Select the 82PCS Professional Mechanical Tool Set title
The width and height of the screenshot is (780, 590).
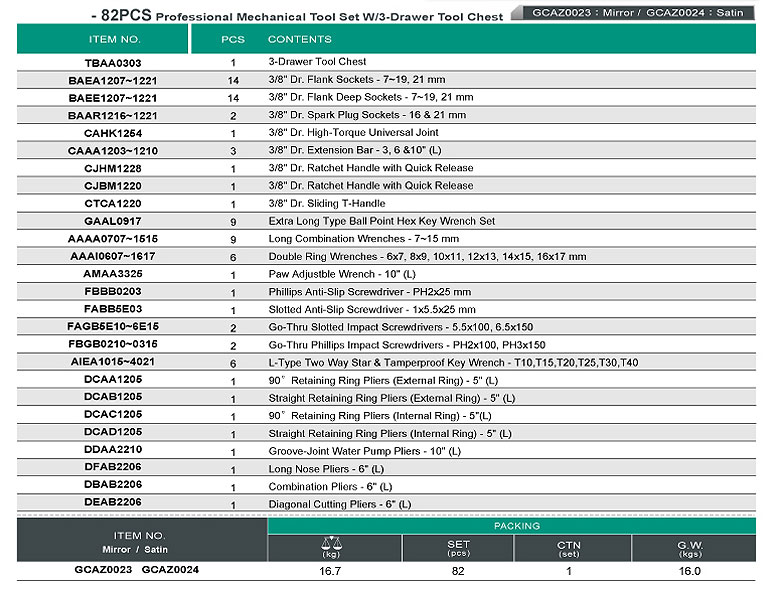(x=297, y=15)
